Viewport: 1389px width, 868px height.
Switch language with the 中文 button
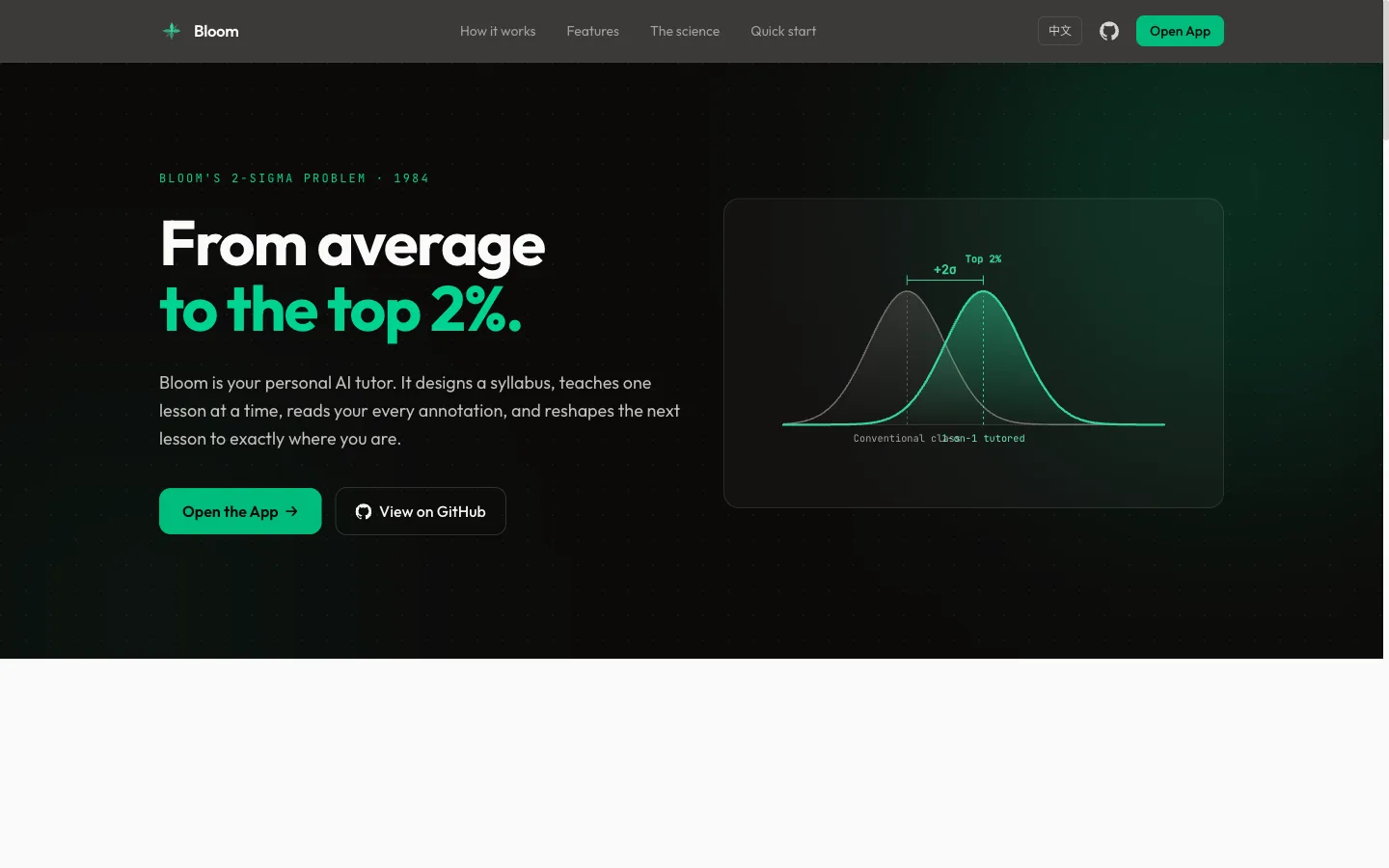tap(1060, 31)
